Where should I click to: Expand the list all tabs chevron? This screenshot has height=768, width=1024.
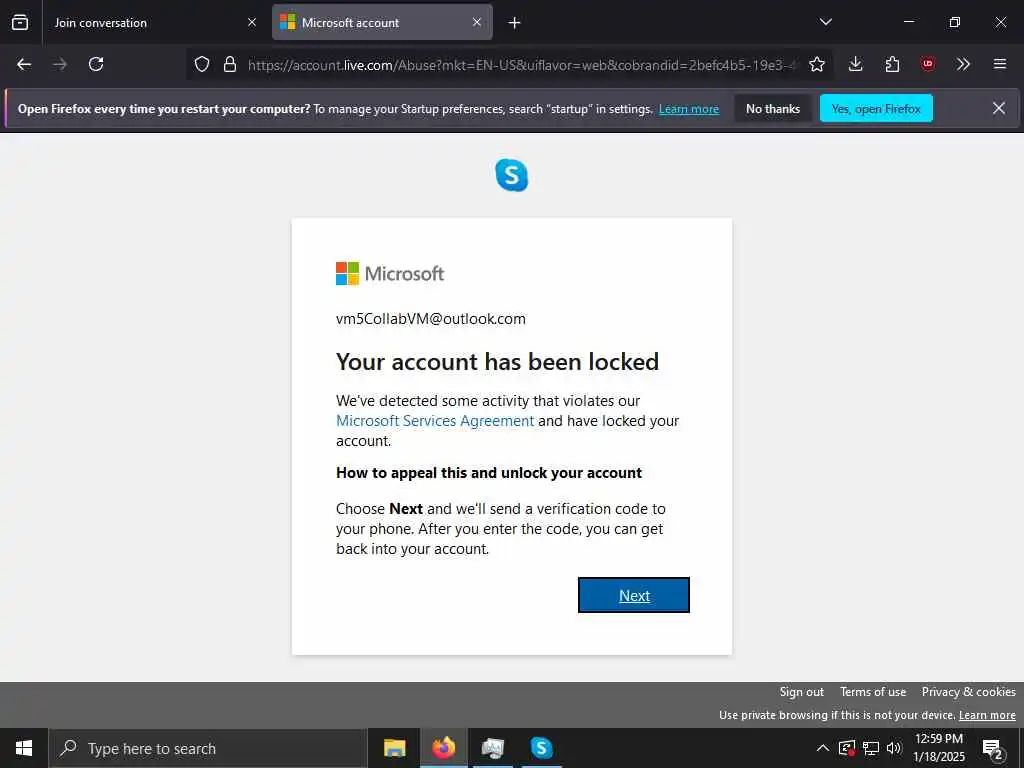point(825,22)
